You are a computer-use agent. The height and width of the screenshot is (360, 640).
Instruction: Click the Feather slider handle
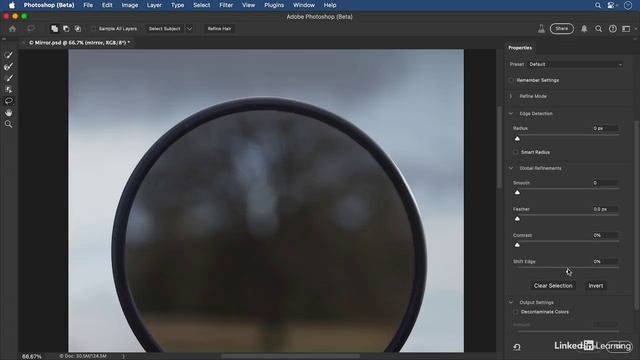pyautogui.click(x=517, y=219)
